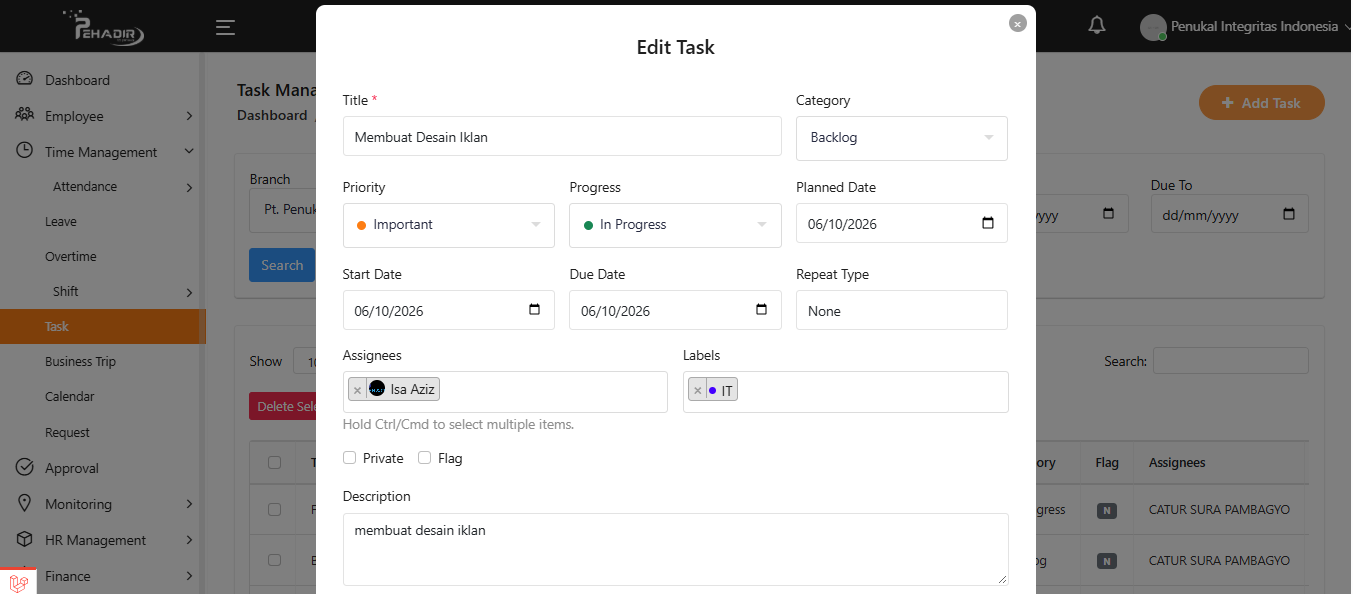Open the calendar picker for Start Date
Screen dimensions: 1353x594
click(x=535, y=310)
